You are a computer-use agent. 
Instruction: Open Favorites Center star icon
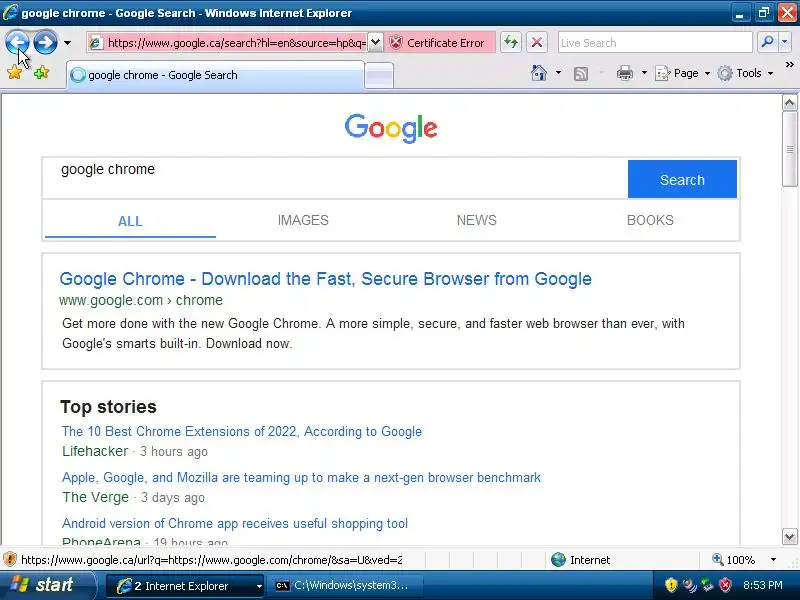pos(15,73)
